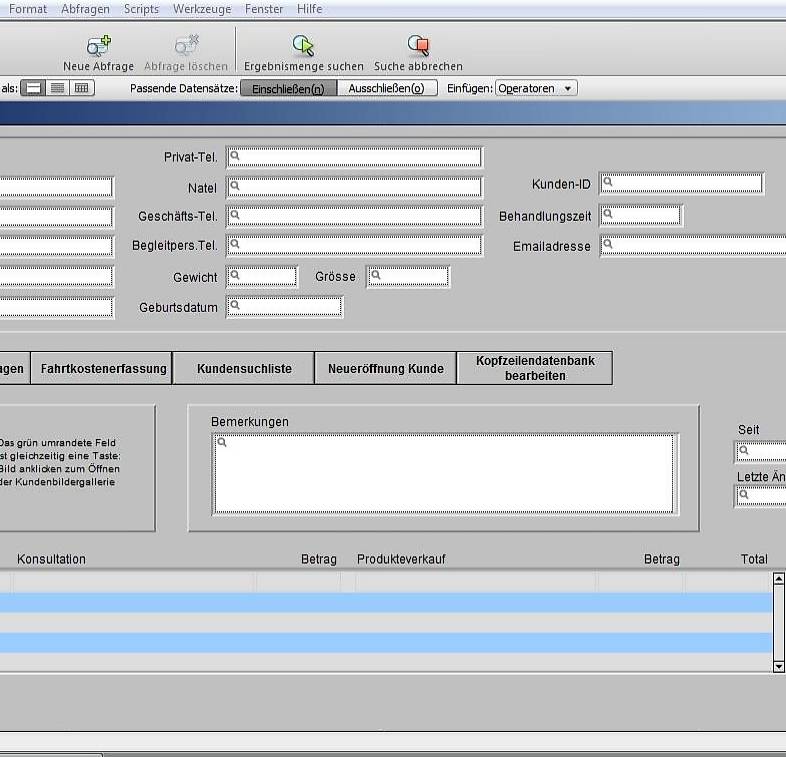This screenshot has height=757, width=786.
Task: Click into the Emailadresse field
Action: click(693, 246)
